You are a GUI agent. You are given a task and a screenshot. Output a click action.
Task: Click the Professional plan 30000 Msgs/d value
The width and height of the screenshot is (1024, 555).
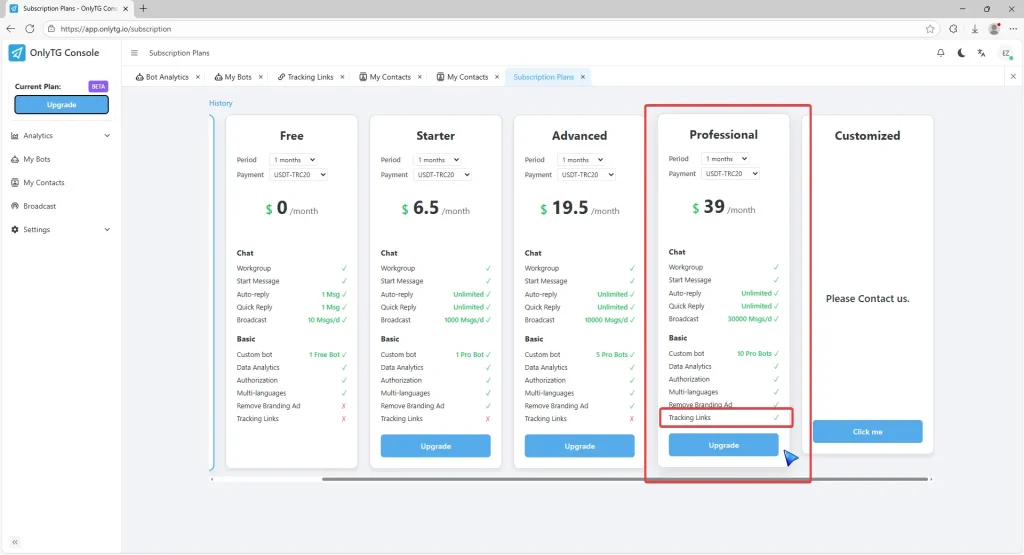tap(750, 319)
